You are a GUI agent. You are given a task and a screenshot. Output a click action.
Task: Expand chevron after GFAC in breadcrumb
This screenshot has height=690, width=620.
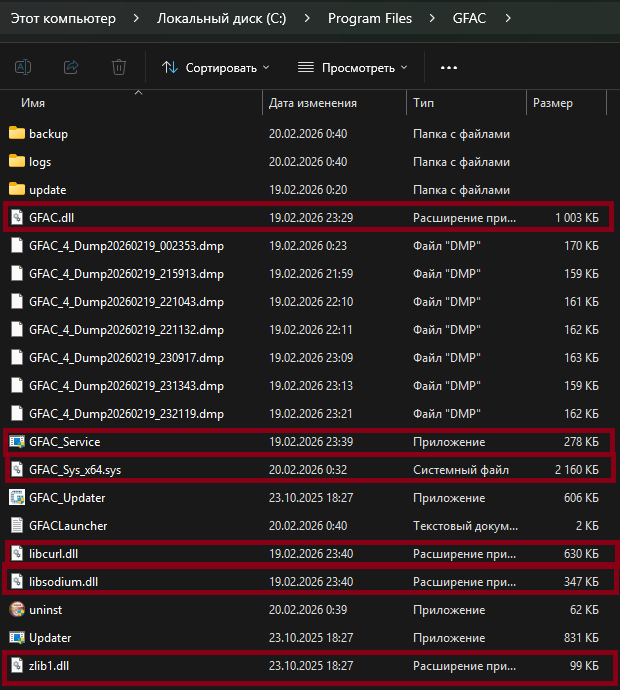pyautogui.click(x=509, y=18)
